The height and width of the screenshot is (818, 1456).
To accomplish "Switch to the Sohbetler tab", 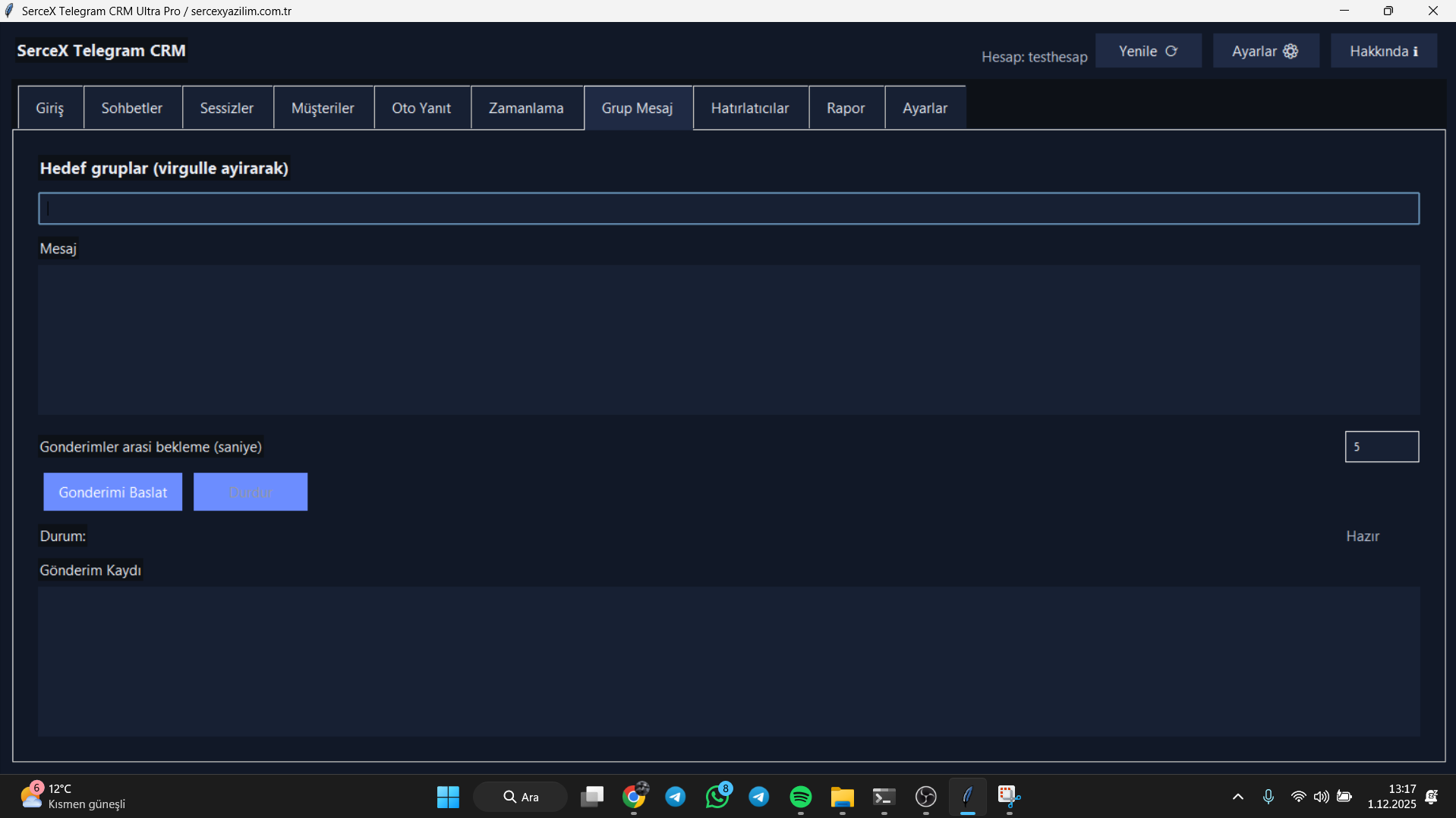I will (132, 108).
